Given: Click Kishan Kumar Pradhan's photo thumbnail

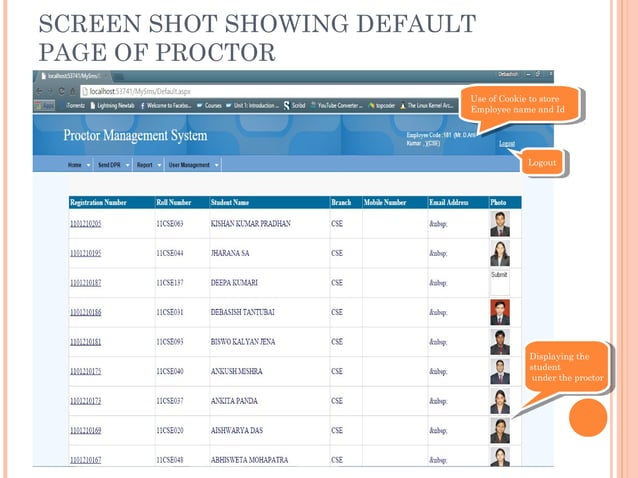Looking at the screenshot, I should 500,223.
